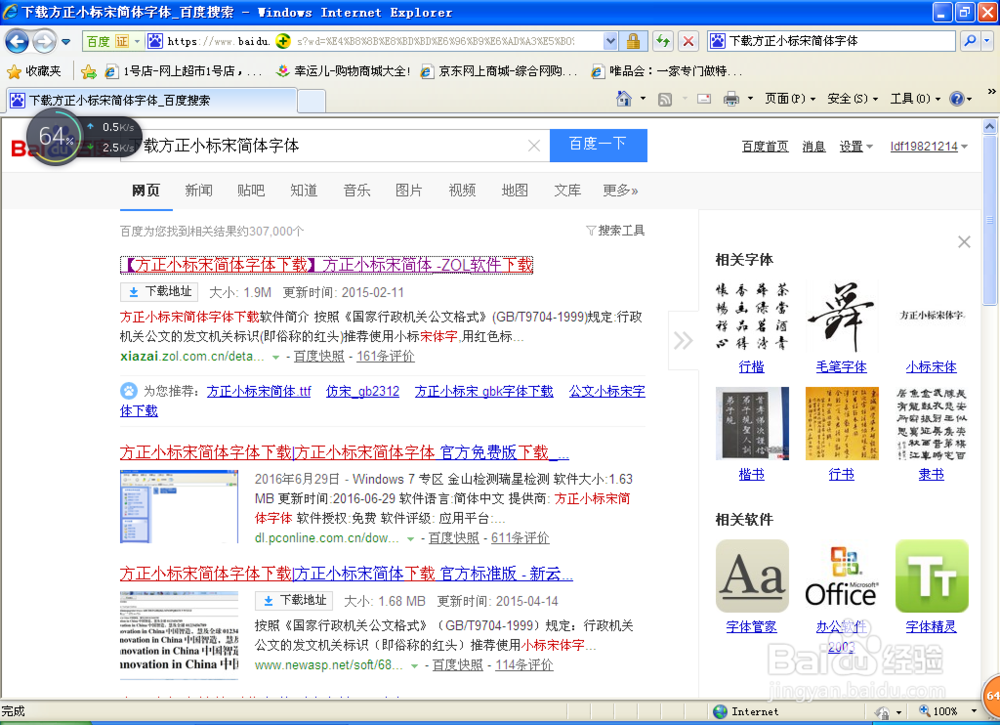Click the Home page icon

[x=624, y=98]
